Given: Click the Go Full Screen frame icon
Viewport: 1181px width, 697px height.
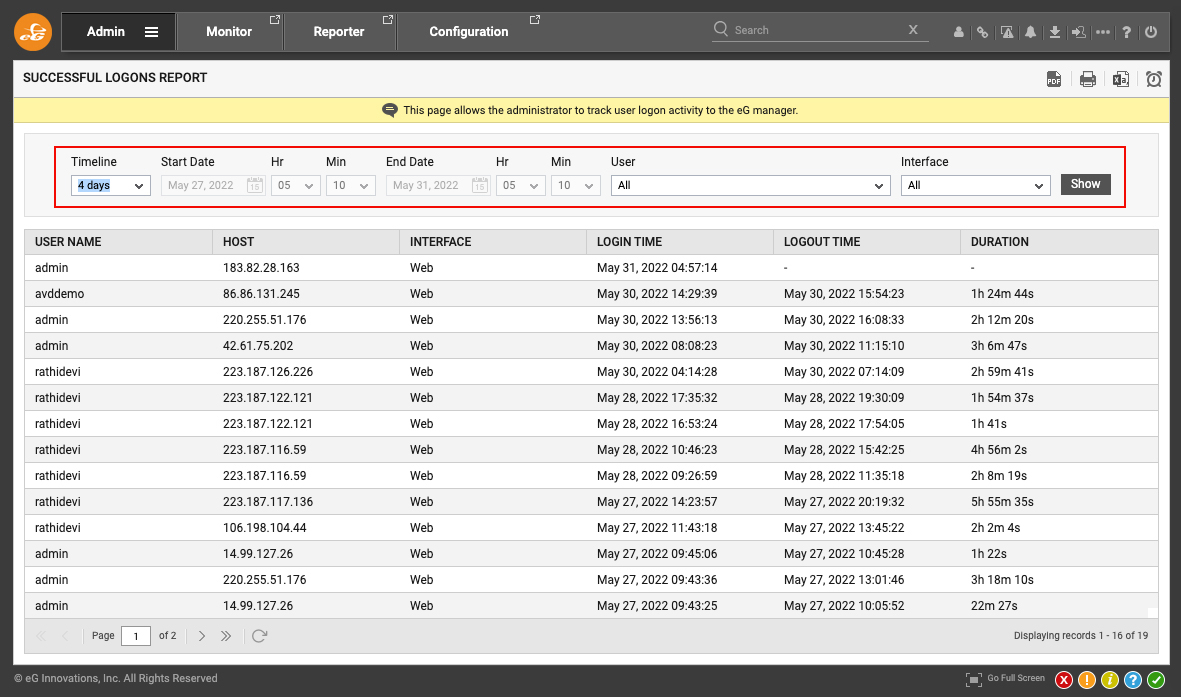Looking at the screenshot, I should click(x=974, y=680).
